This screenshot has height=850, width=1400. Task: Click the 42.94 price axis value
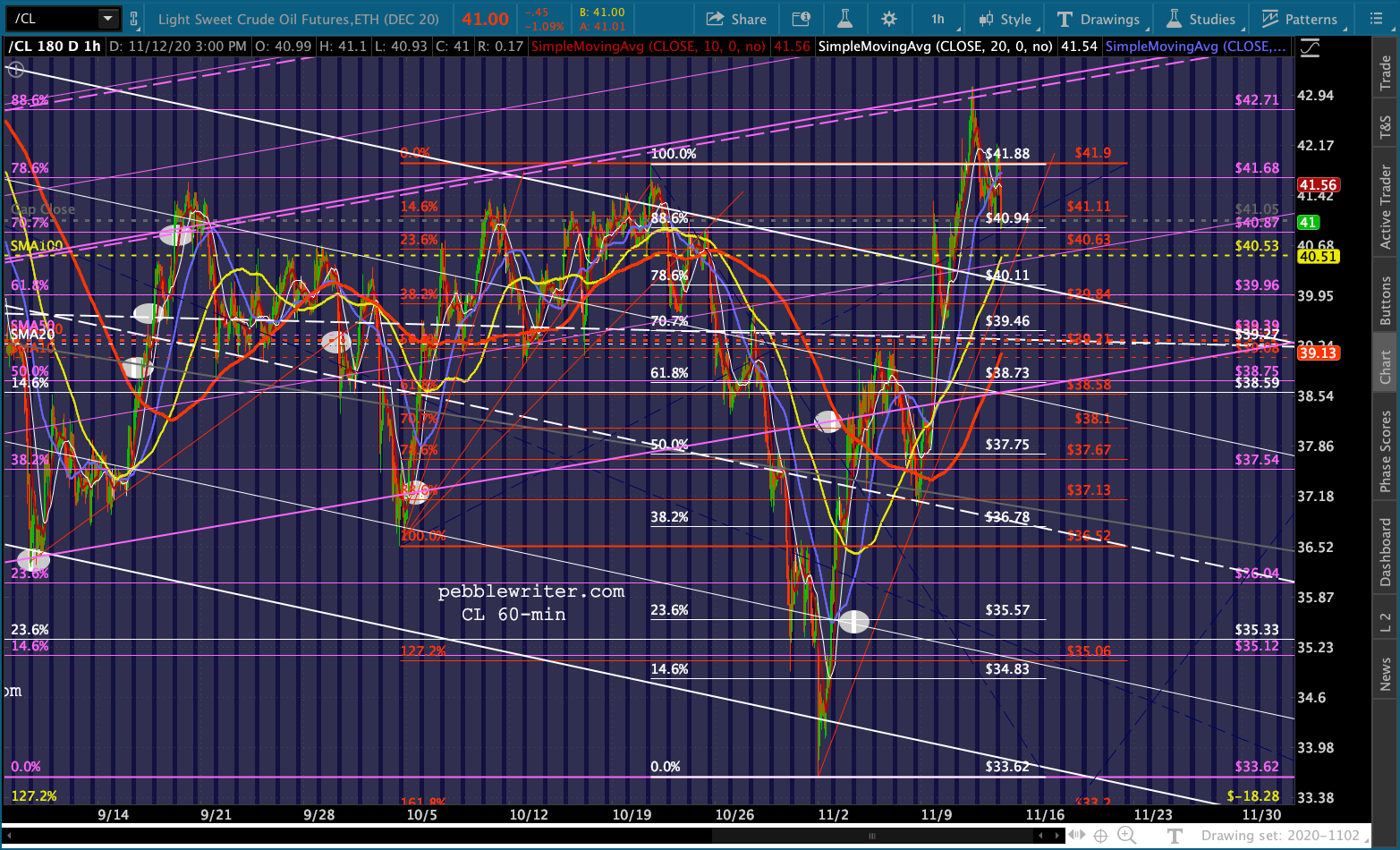1315,95
